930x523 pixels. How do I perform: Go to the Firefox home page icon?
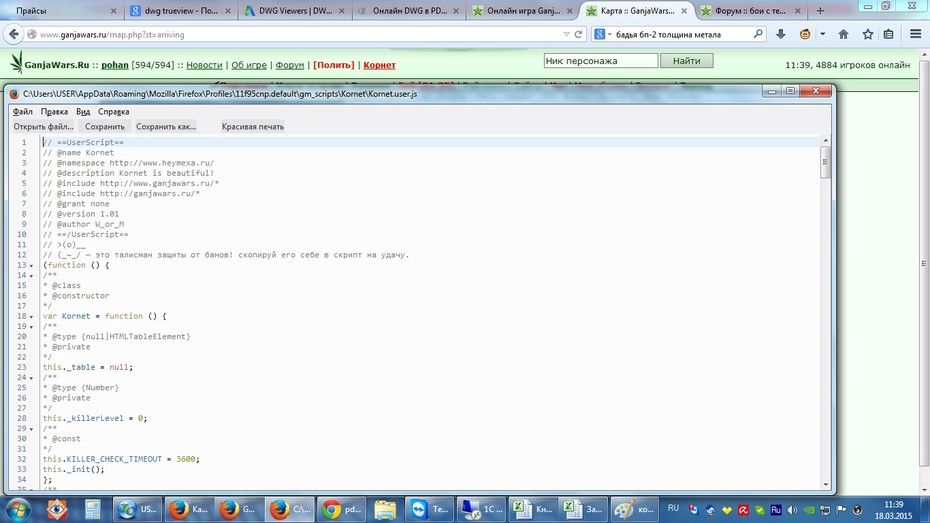[843, 34]
